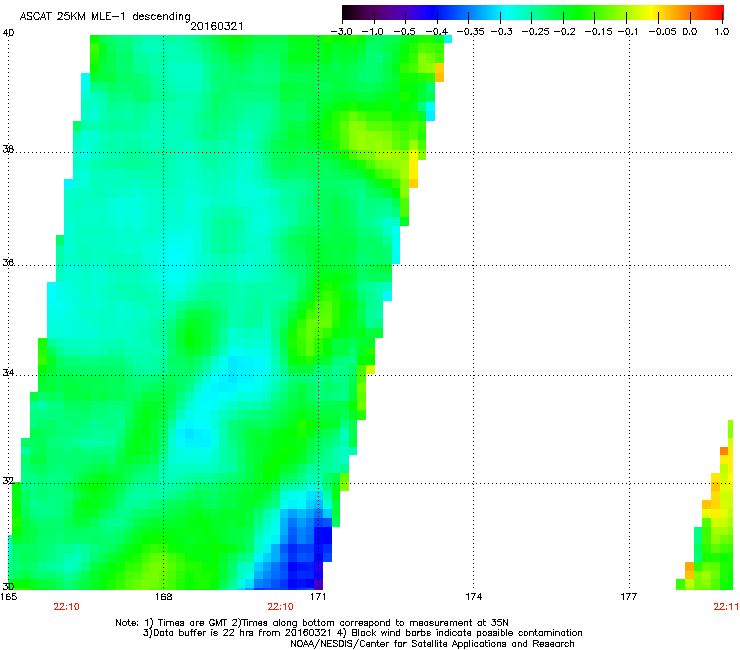
Task: Click the longitude label 168
Action: pyautogui.click(x=163, y=597)
